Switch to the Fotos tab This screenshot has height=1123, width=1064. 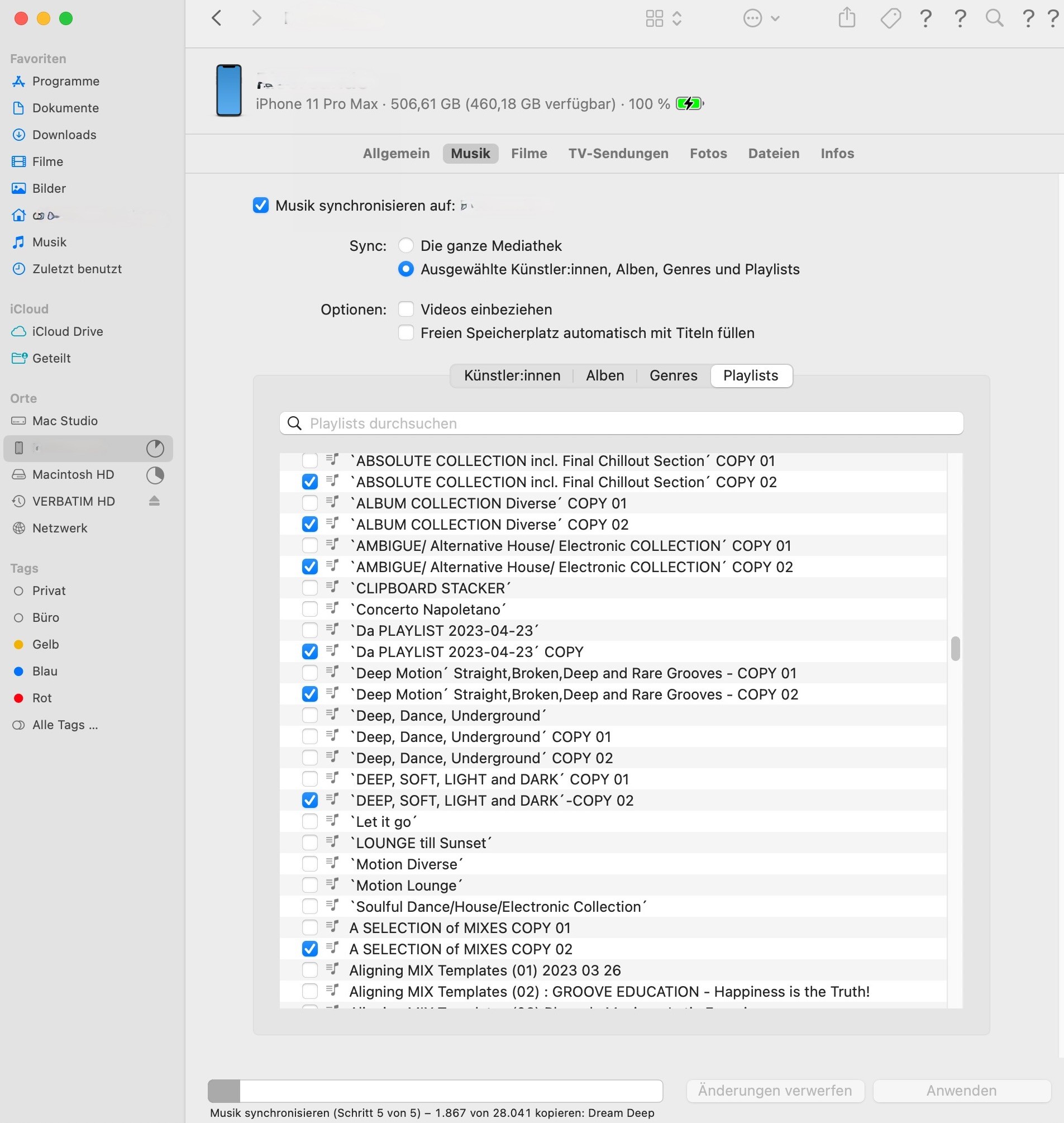(x=708, y=153)
